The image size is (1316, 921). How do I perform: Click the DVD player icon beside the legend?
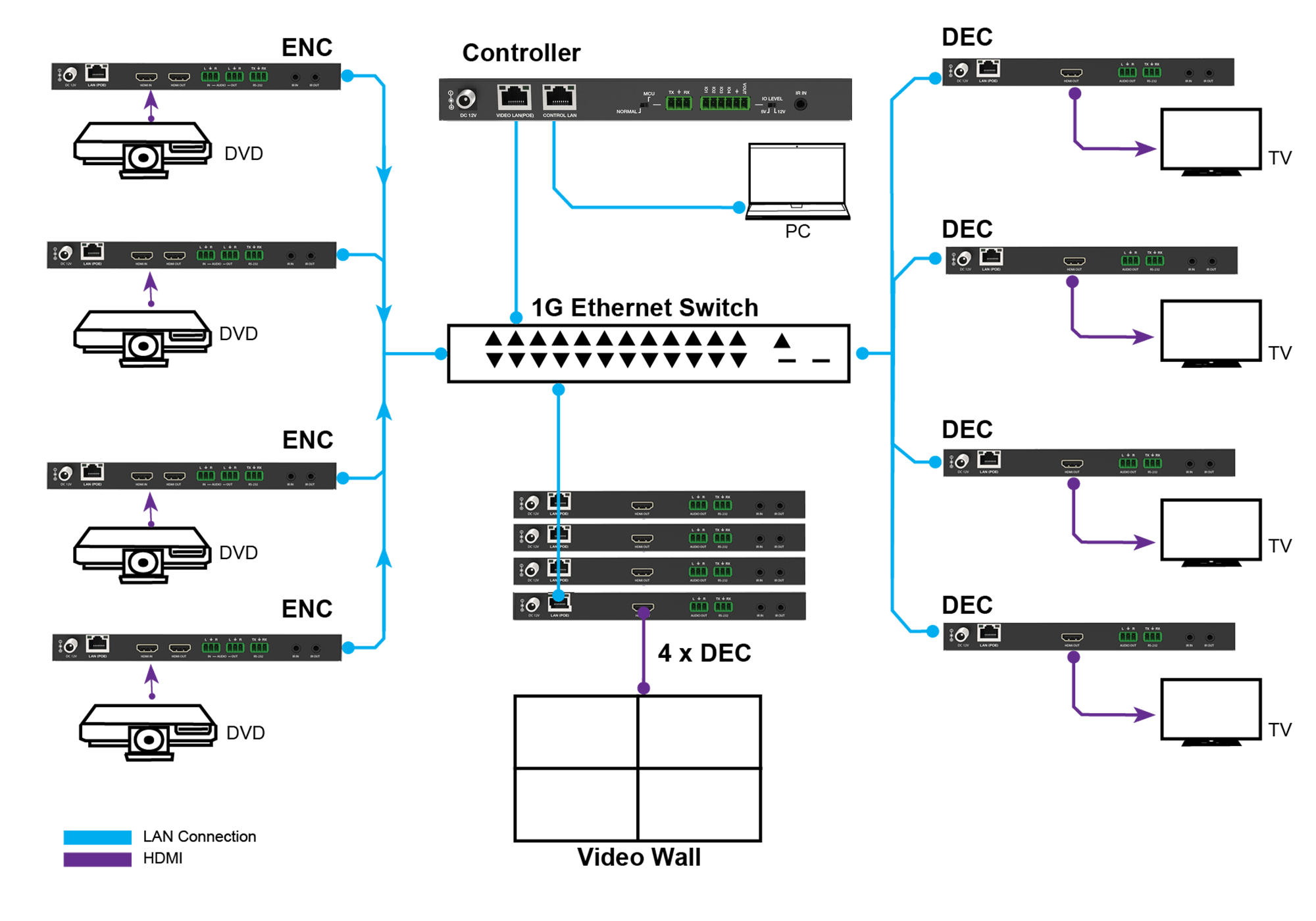[148, 732]
